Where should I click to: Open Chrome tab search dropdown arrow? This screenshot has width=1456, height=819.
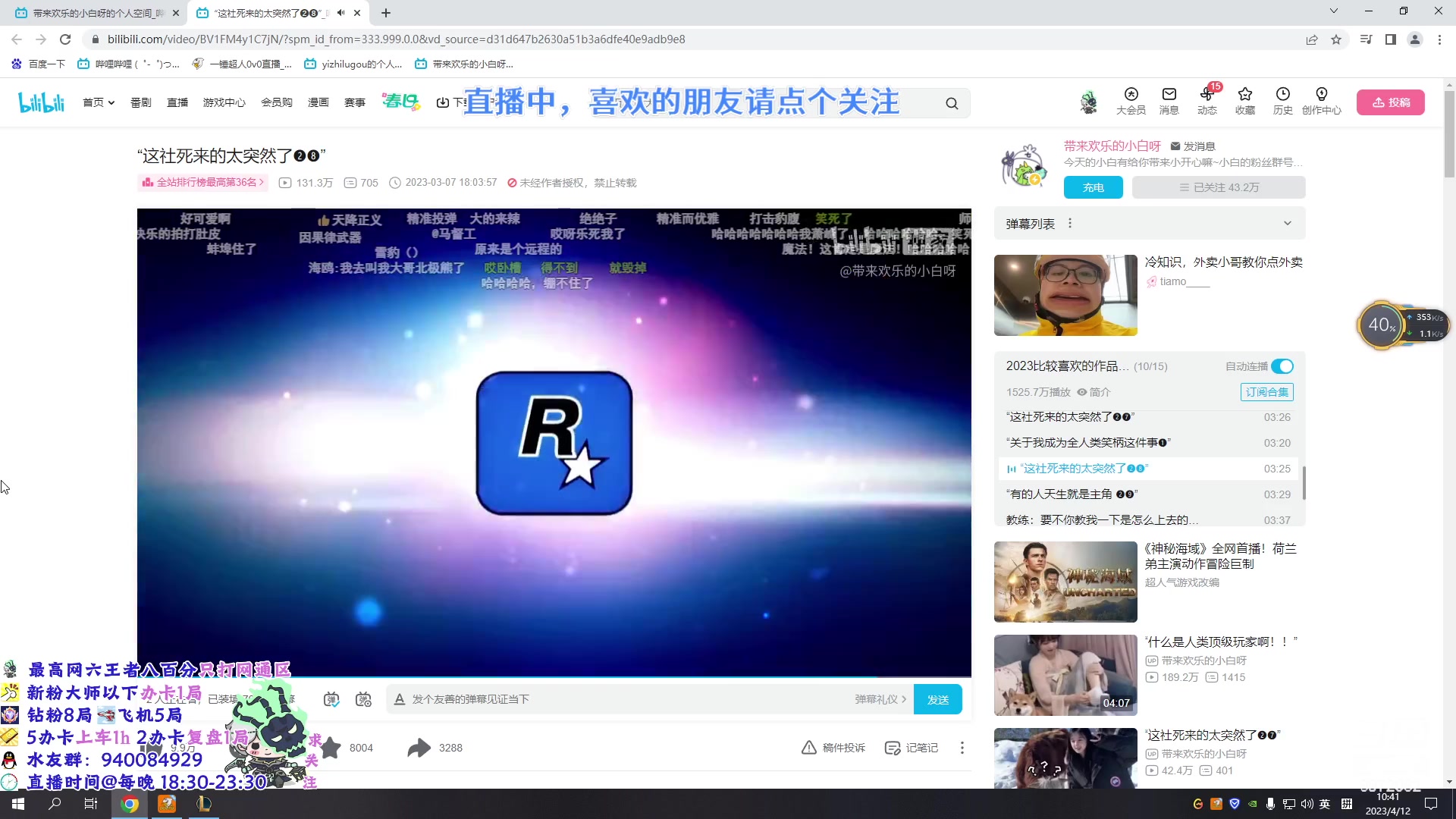tap(1334, 11)
